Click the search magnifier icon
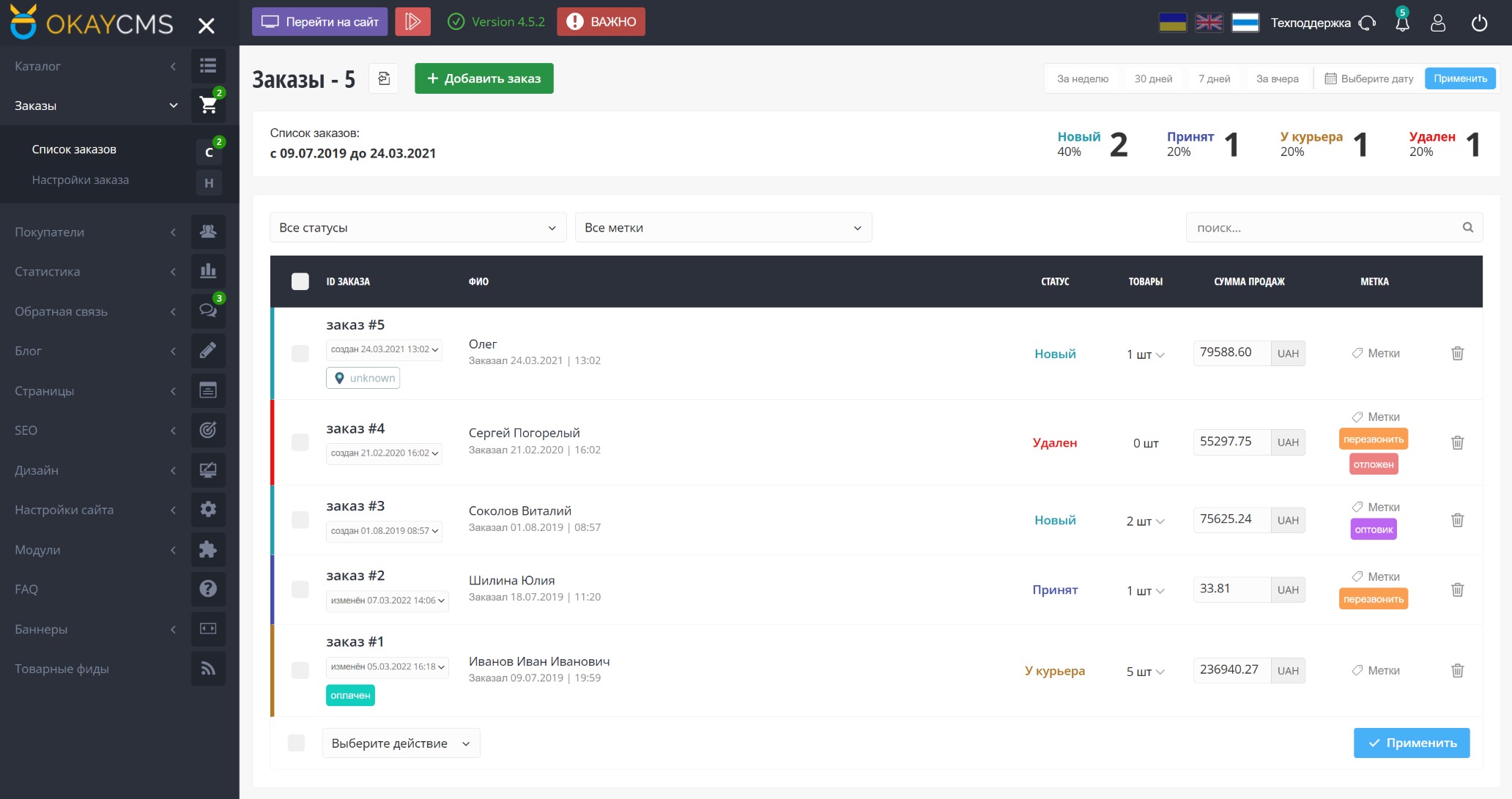The width and height of the screenshot is (1512, 799). 1468,227
